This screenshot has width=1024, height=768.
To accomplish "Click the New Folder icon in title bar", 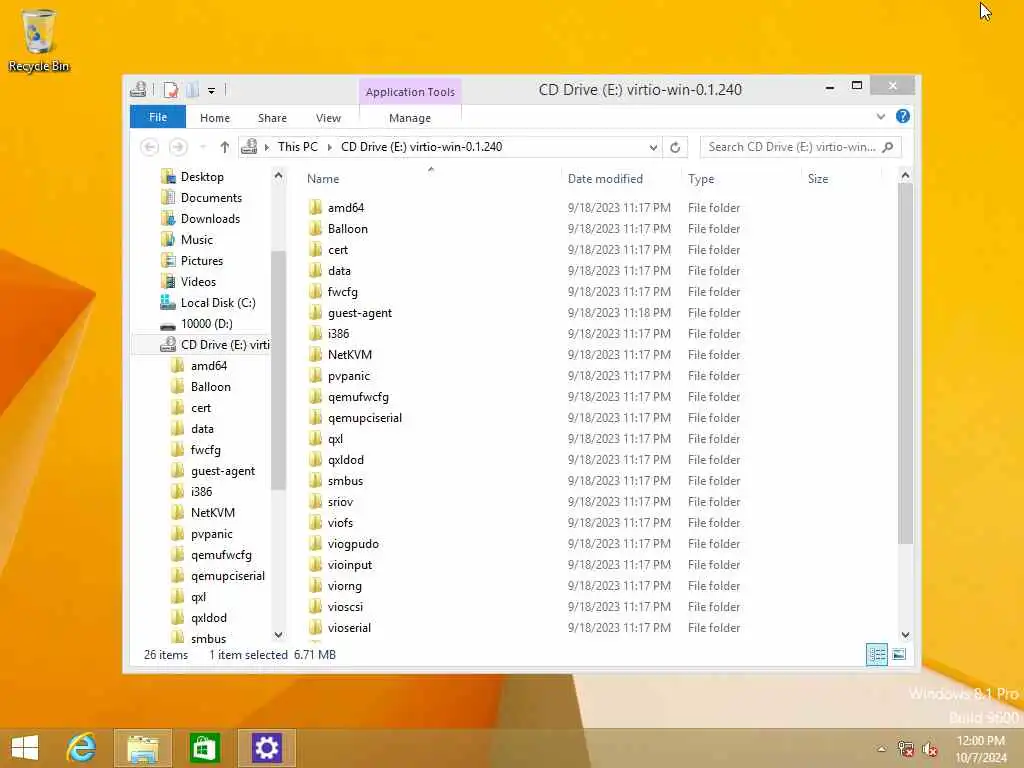I will 192,89.
